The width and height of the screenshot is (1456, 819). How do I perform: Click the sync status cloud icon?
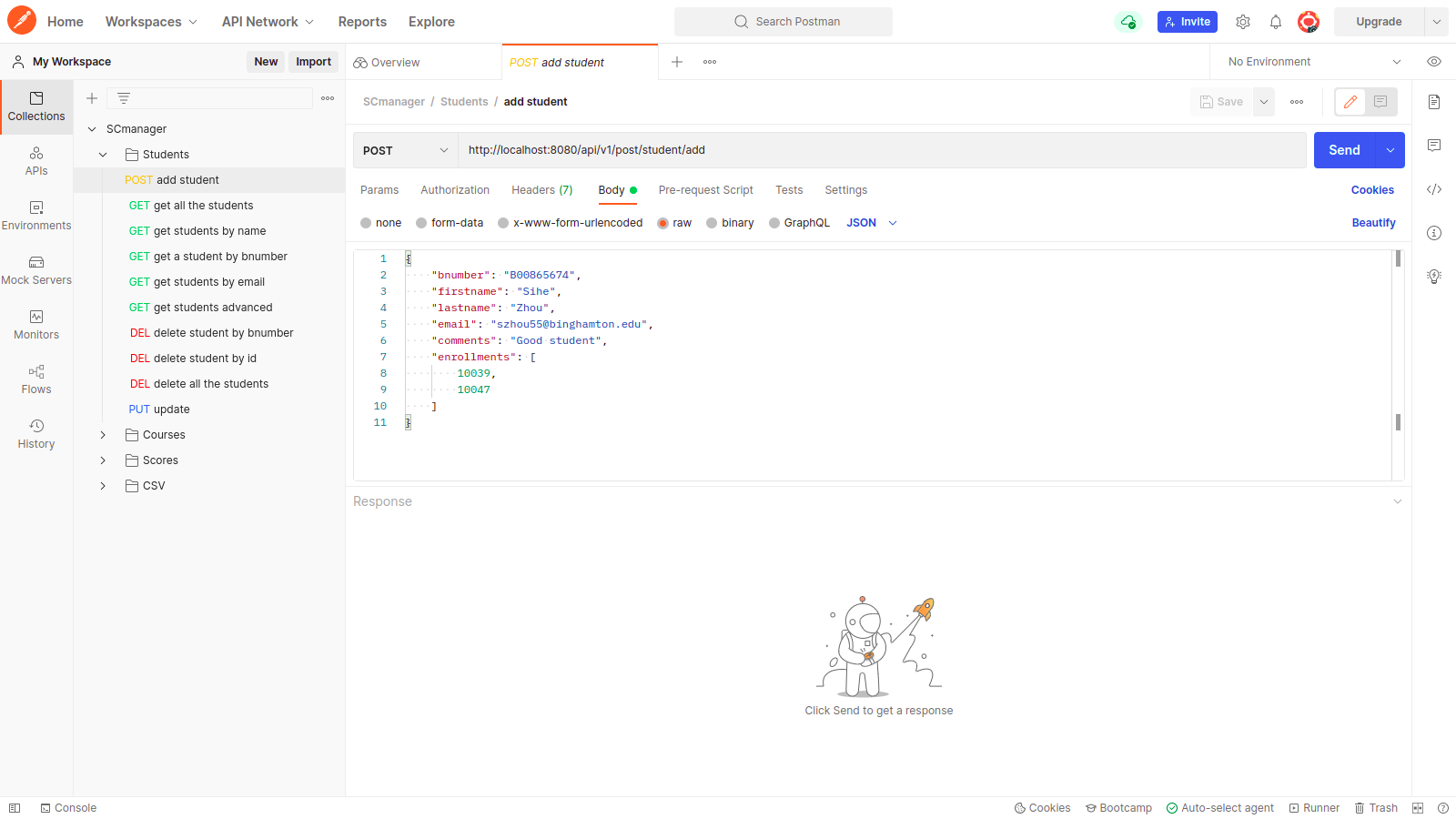(1128, 22)
